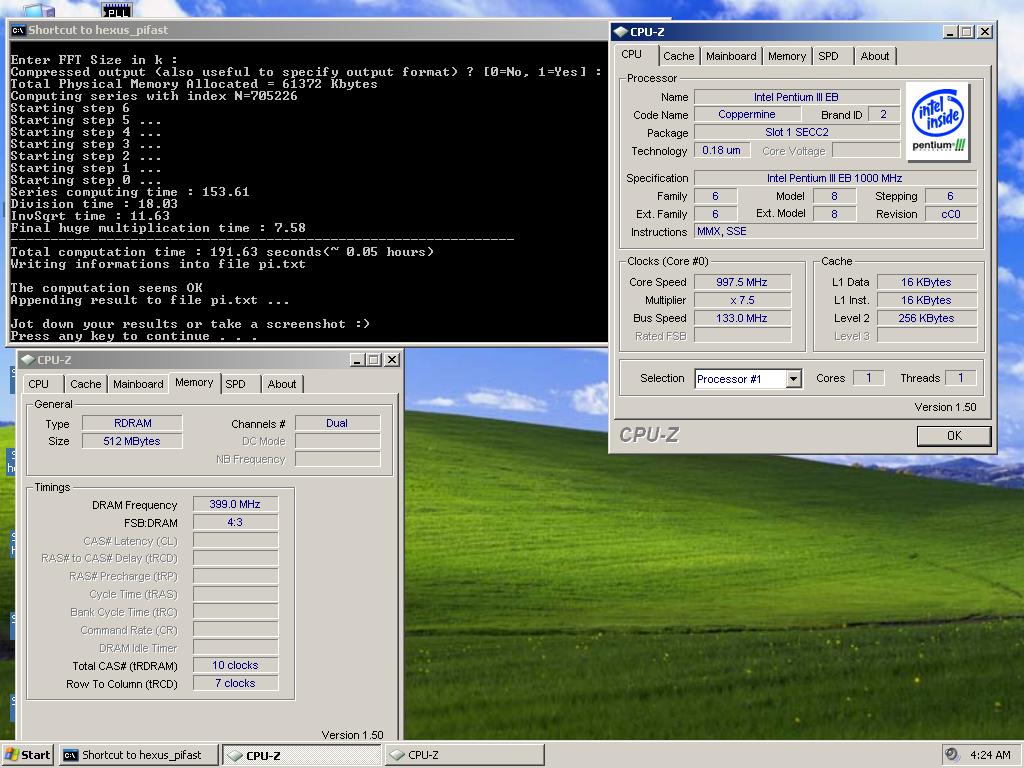Click the Core Speed value 997.5 MHz
The height and width of the screenshot is (768, 1024).
pos(742,282)
